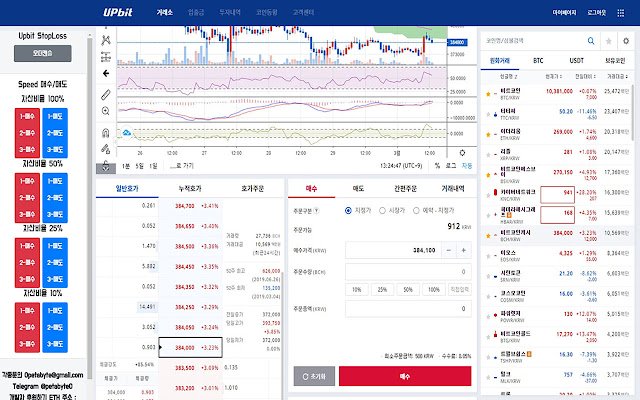Set order quantity to 10%
The width and height of the screenshot is (640, 400).
click(357, 289)
